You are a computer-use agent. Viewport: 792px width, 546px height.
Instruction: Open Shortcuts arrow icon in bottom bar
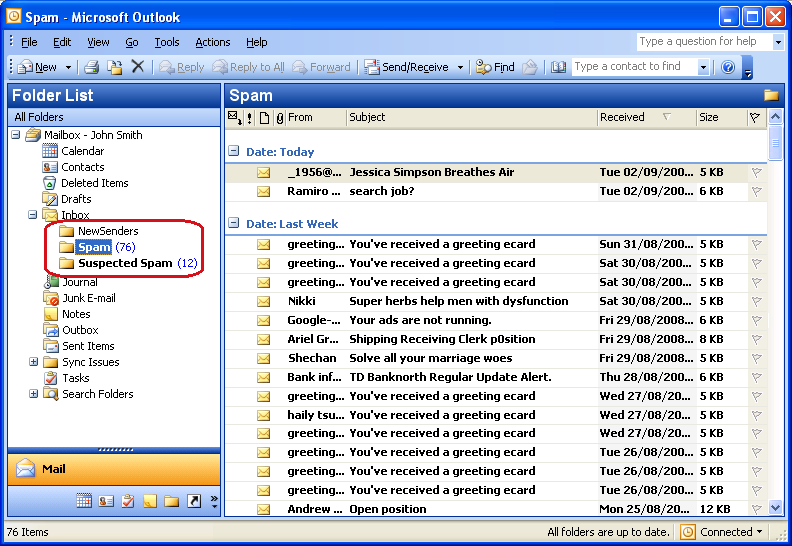[x=194, y=501]
